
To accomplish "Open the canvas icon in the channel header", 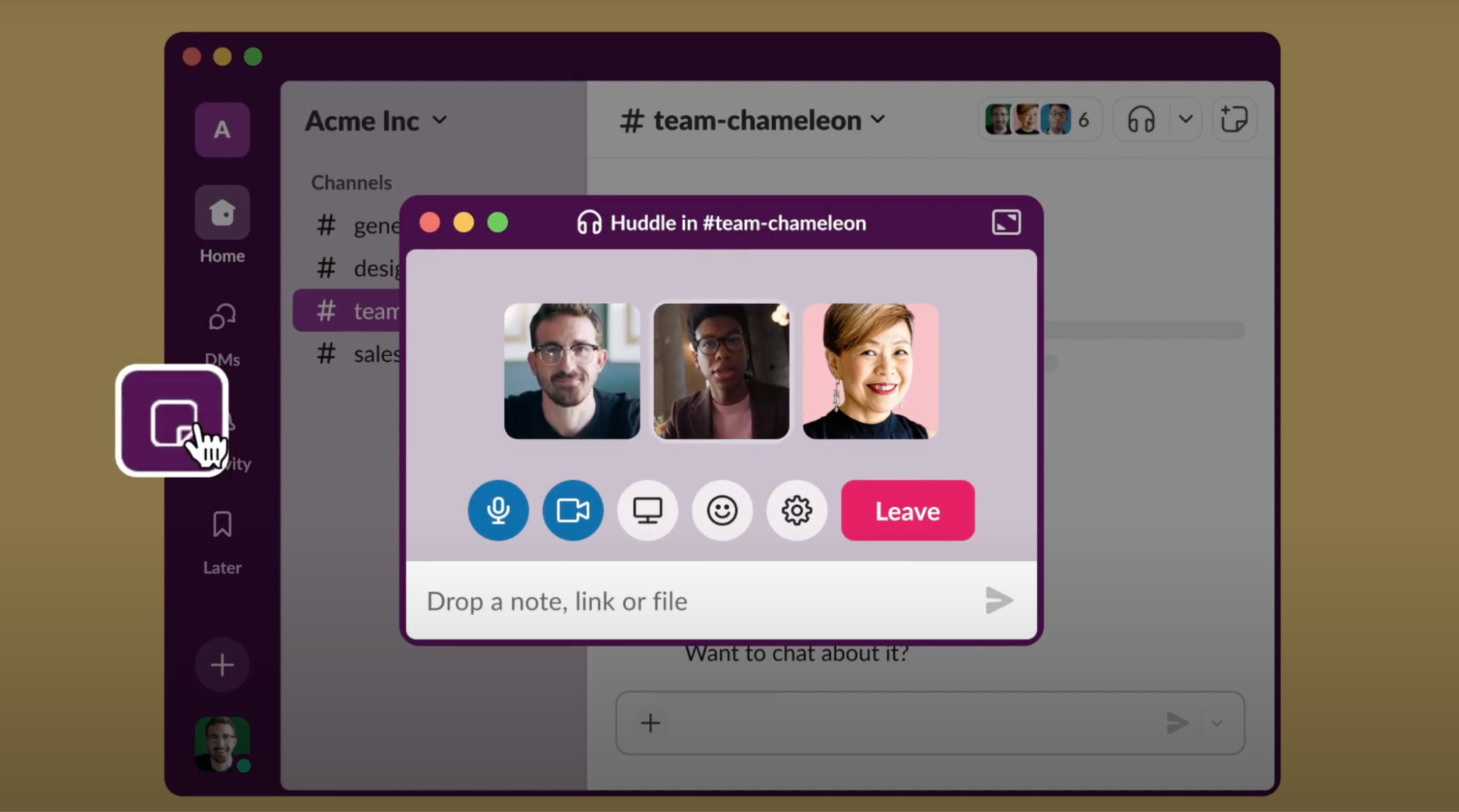I will pyautogui.click(x=1234, y=119).
